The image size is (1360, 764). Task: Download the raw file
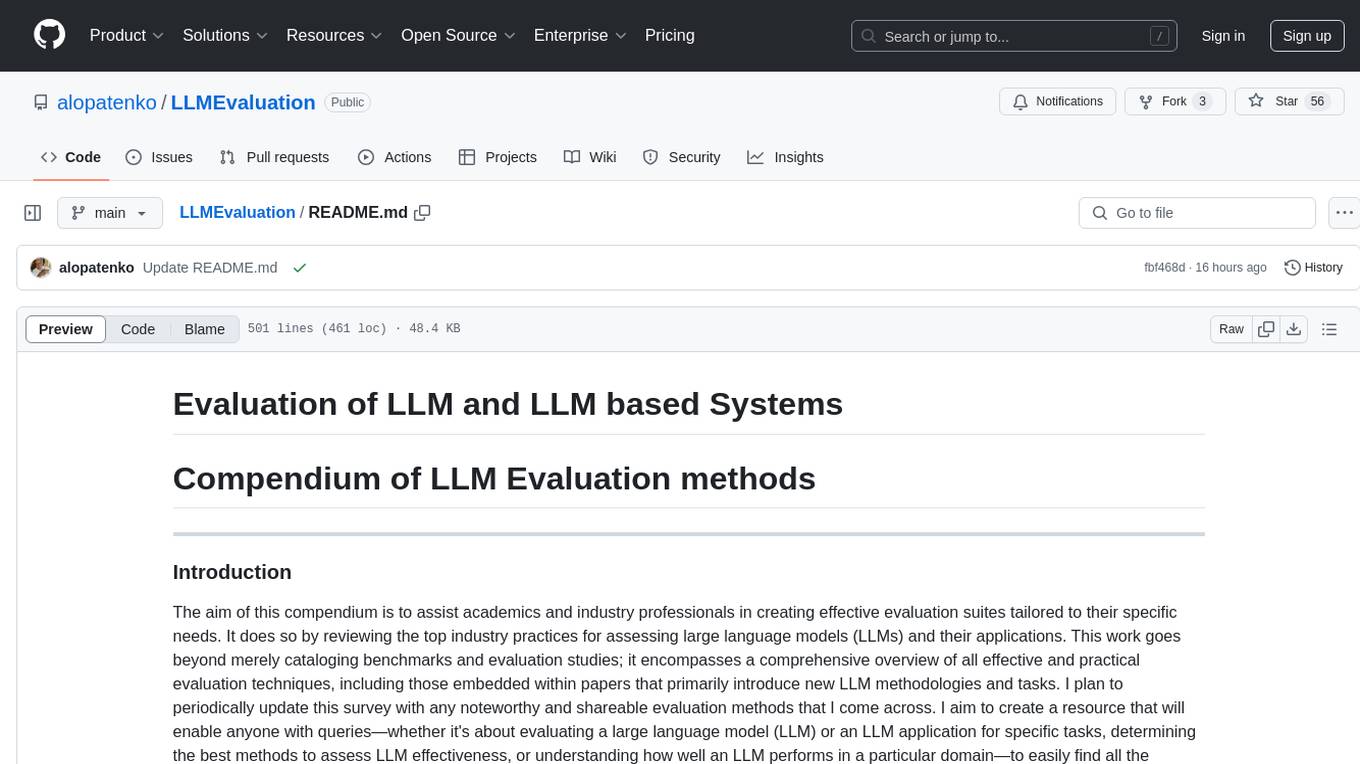coord(1293,329)
